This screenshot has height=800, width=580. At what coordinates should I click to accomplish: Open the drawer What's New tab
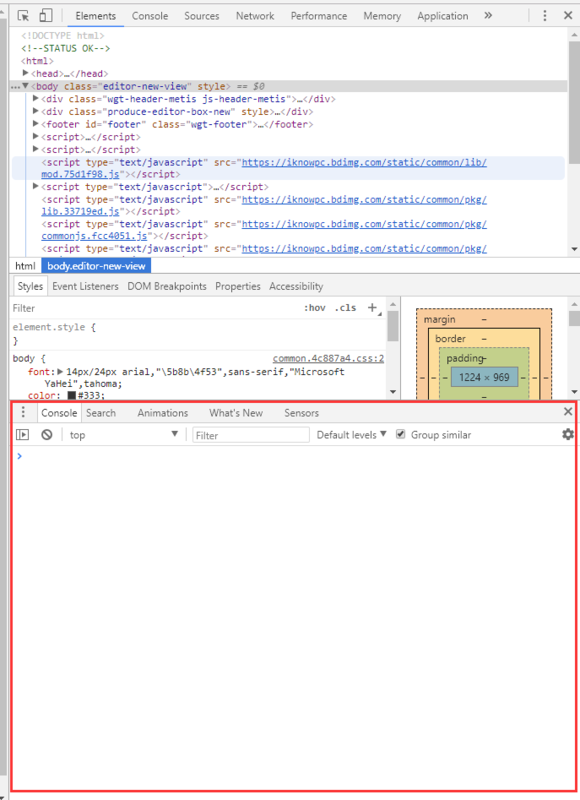tap(236, 413)
